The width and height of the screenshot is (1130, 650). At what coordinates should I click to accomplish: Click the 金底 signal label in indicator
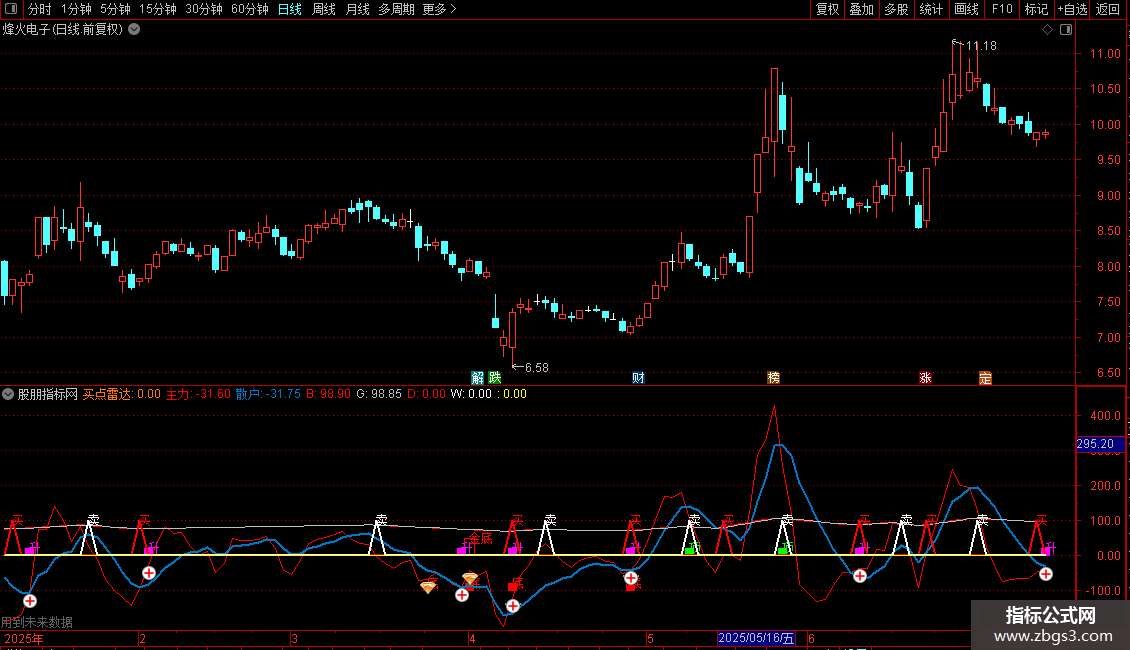pos(481,538)
